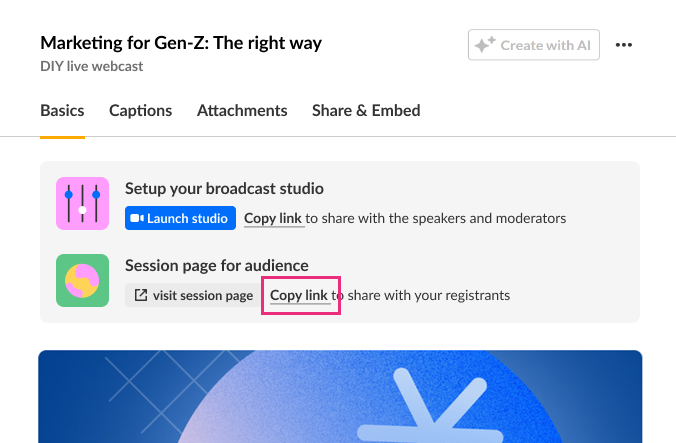This screenshot has height=443, width=676.
Task: Click the camera icon in Launch studio
Action: 137,218
